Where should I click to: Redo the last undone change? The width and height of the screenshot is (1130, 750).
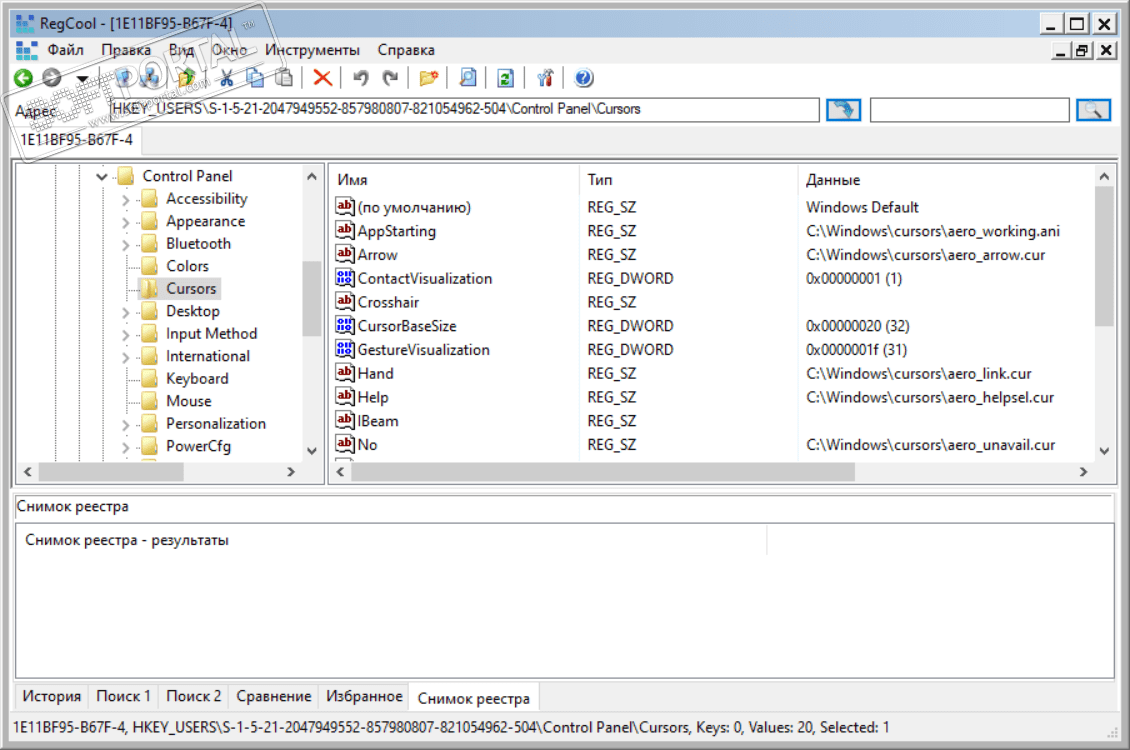(390, 78)
